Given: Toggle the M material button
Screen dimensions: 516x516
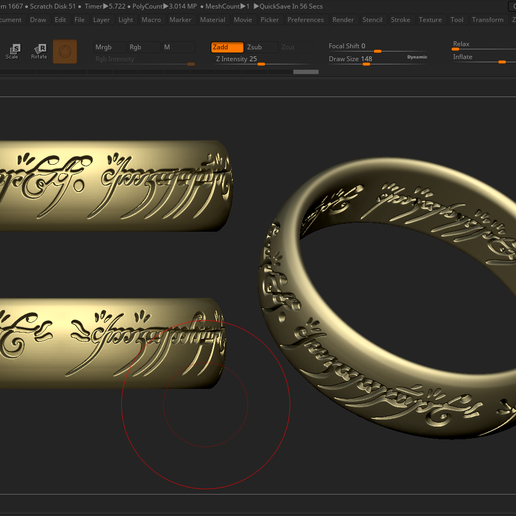Looking at the screenshot, I should pyautogui.click(x=178, y=47).
